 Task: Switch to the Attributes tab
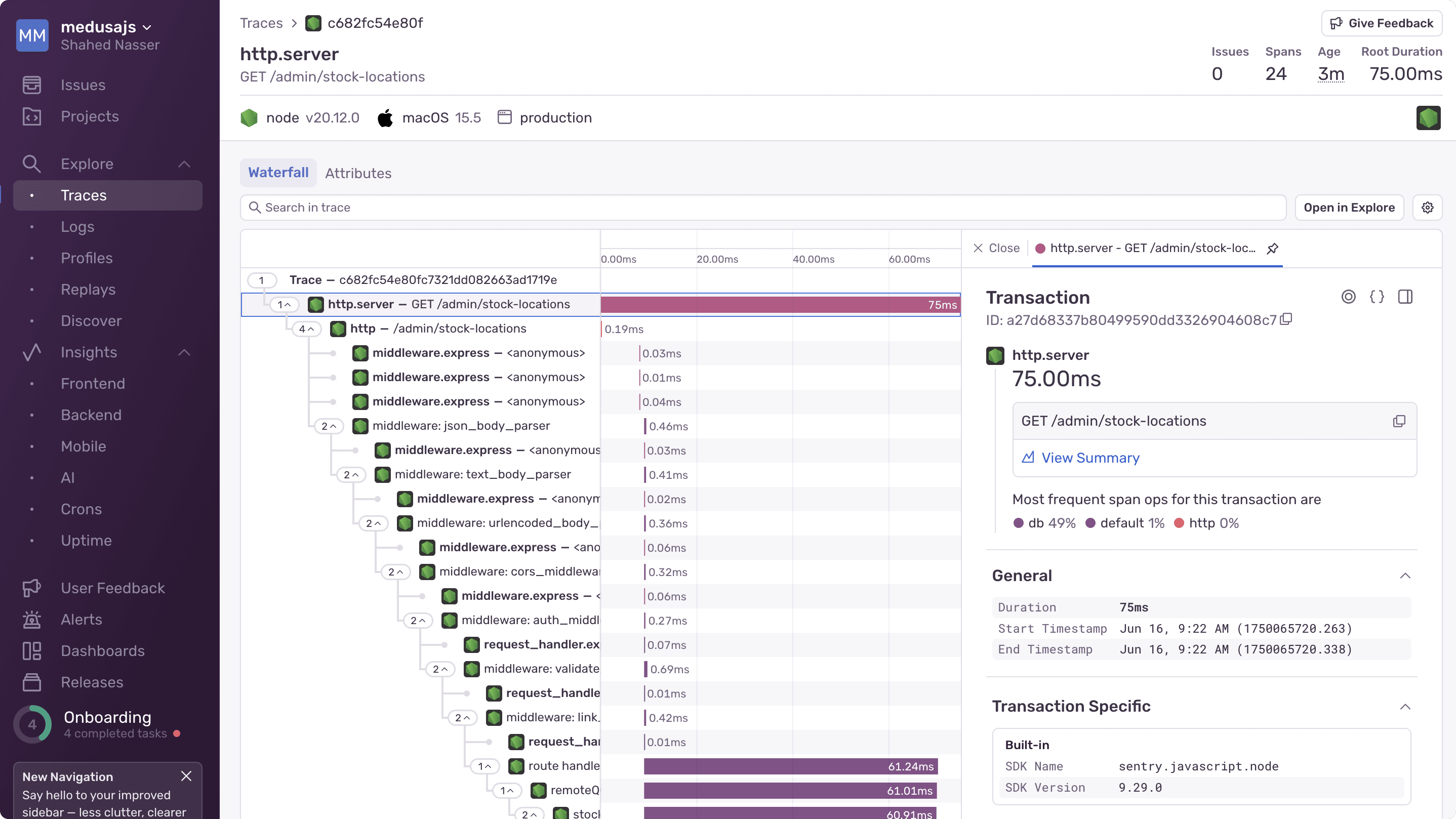coord(358,173)
